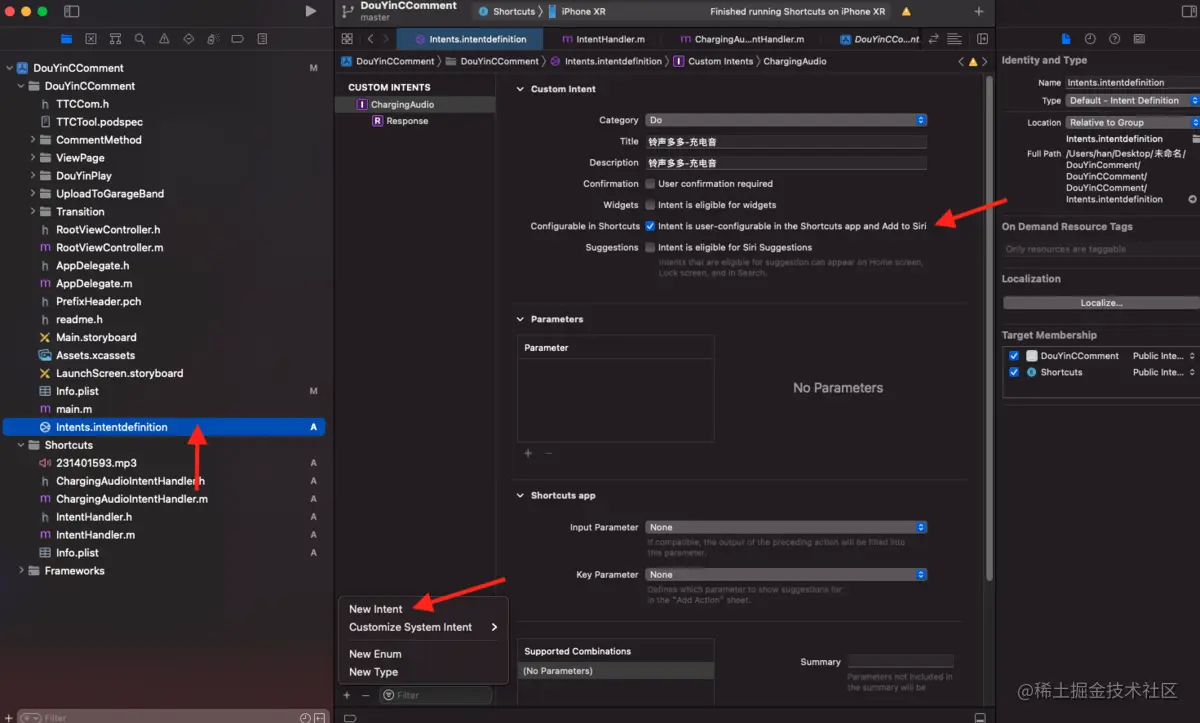This screenshot has height=723, width=1200.
Task: Collapse the Shortcuts group in navigator
Action: (x=21, y=445)
